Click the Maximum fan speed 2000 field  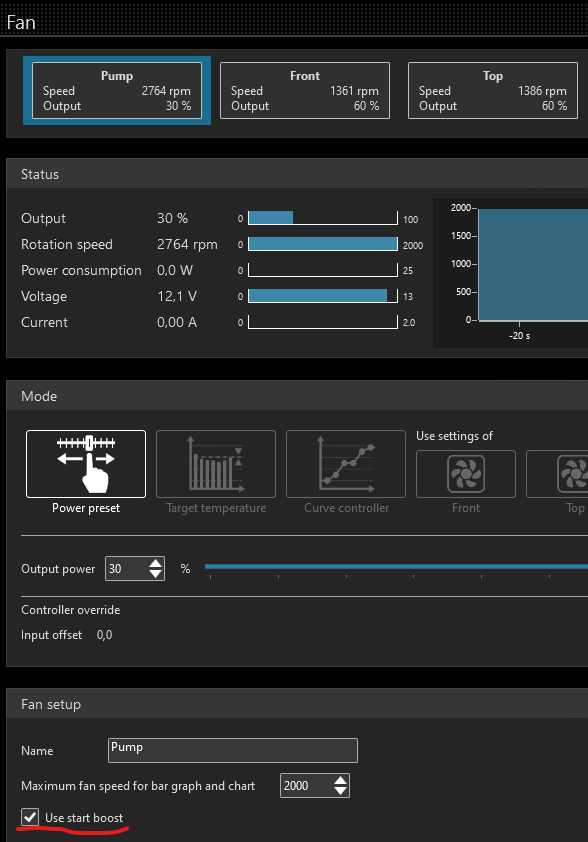(306, 786)
